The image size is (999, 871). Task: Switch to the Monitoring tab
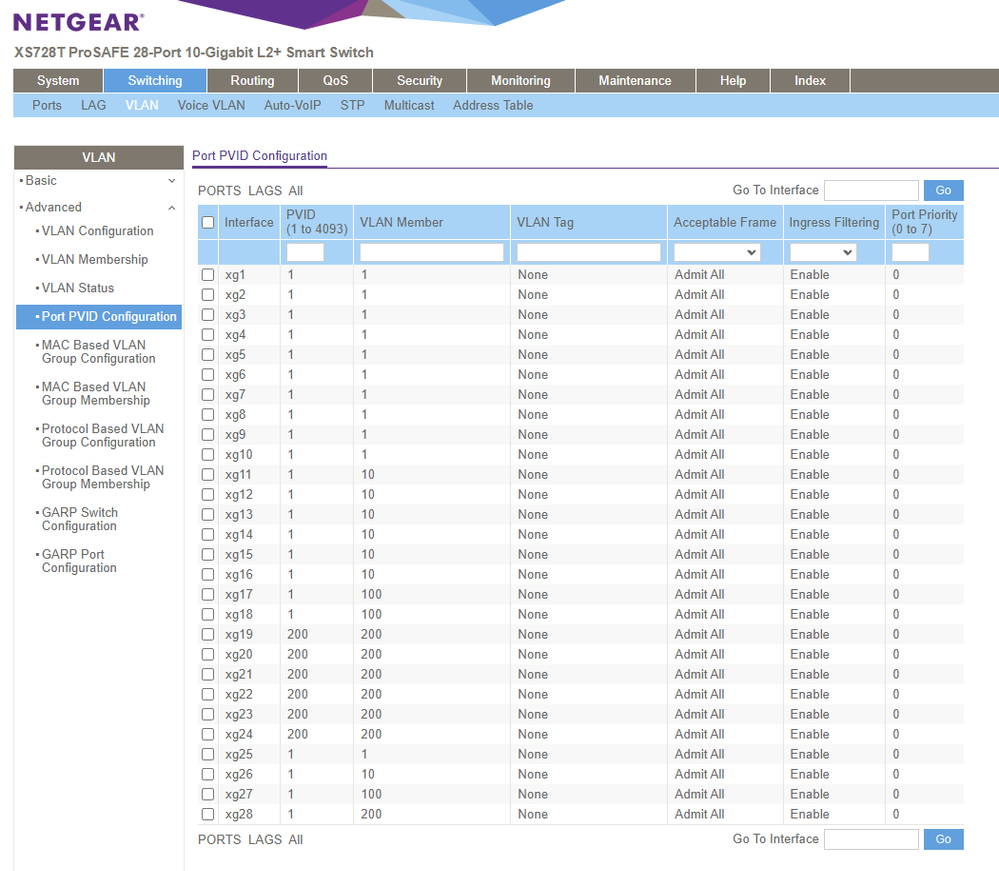(520, 81)
